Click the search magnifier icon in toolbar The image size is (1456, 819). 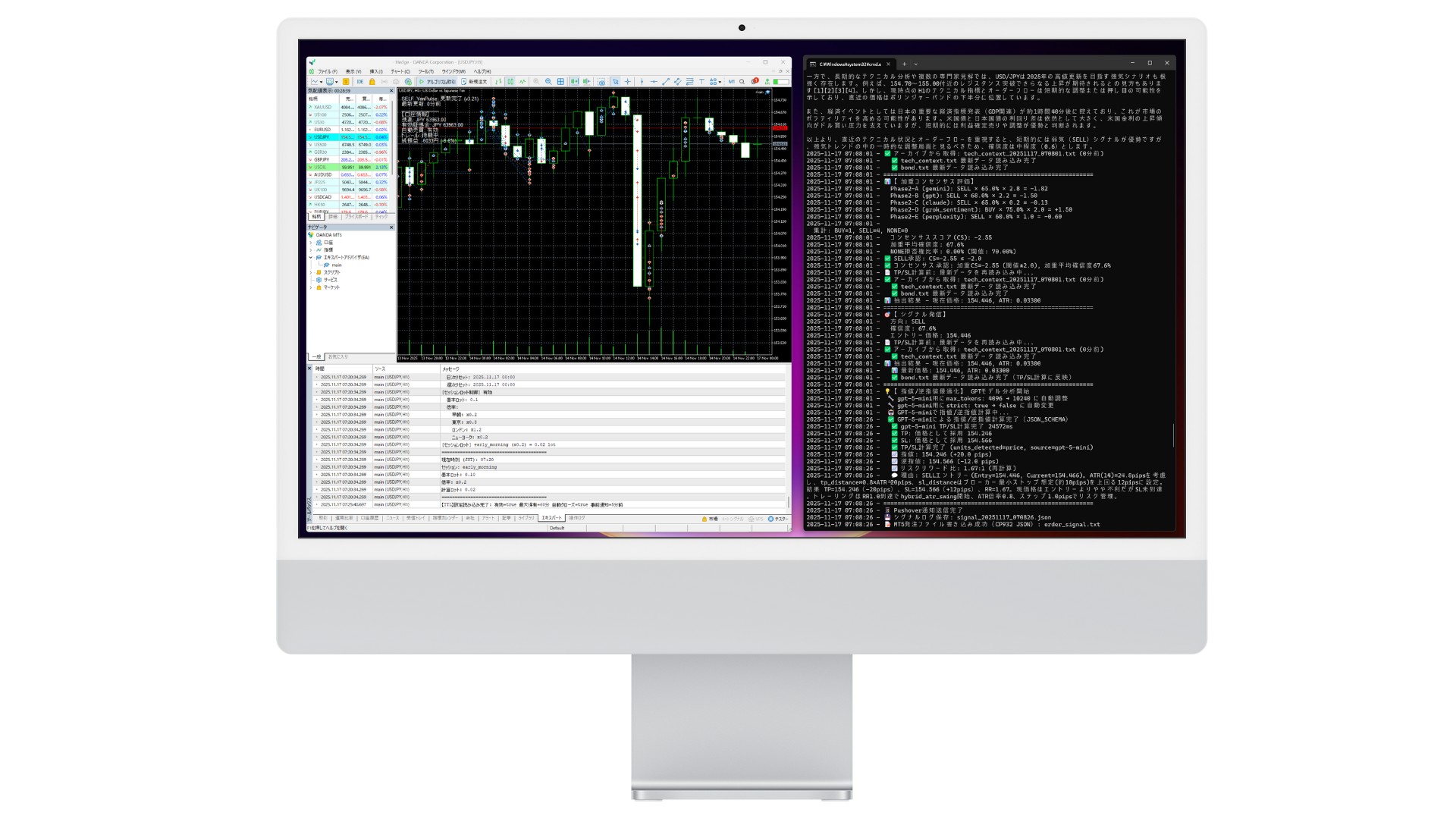(x=742, y=81)
